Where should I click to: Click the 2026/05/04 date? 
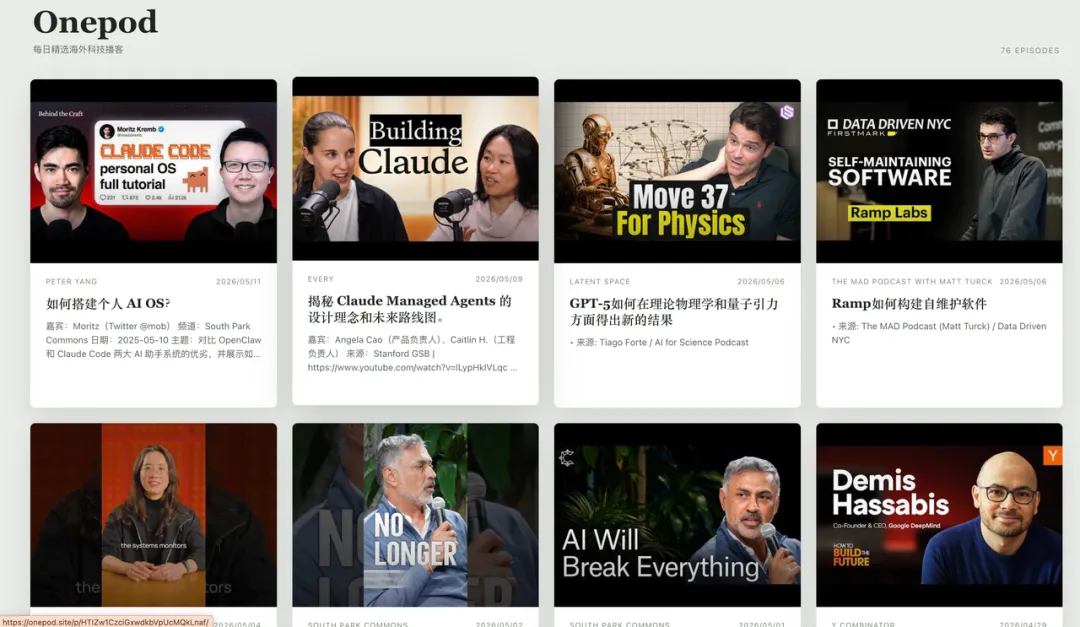point(237,624)
